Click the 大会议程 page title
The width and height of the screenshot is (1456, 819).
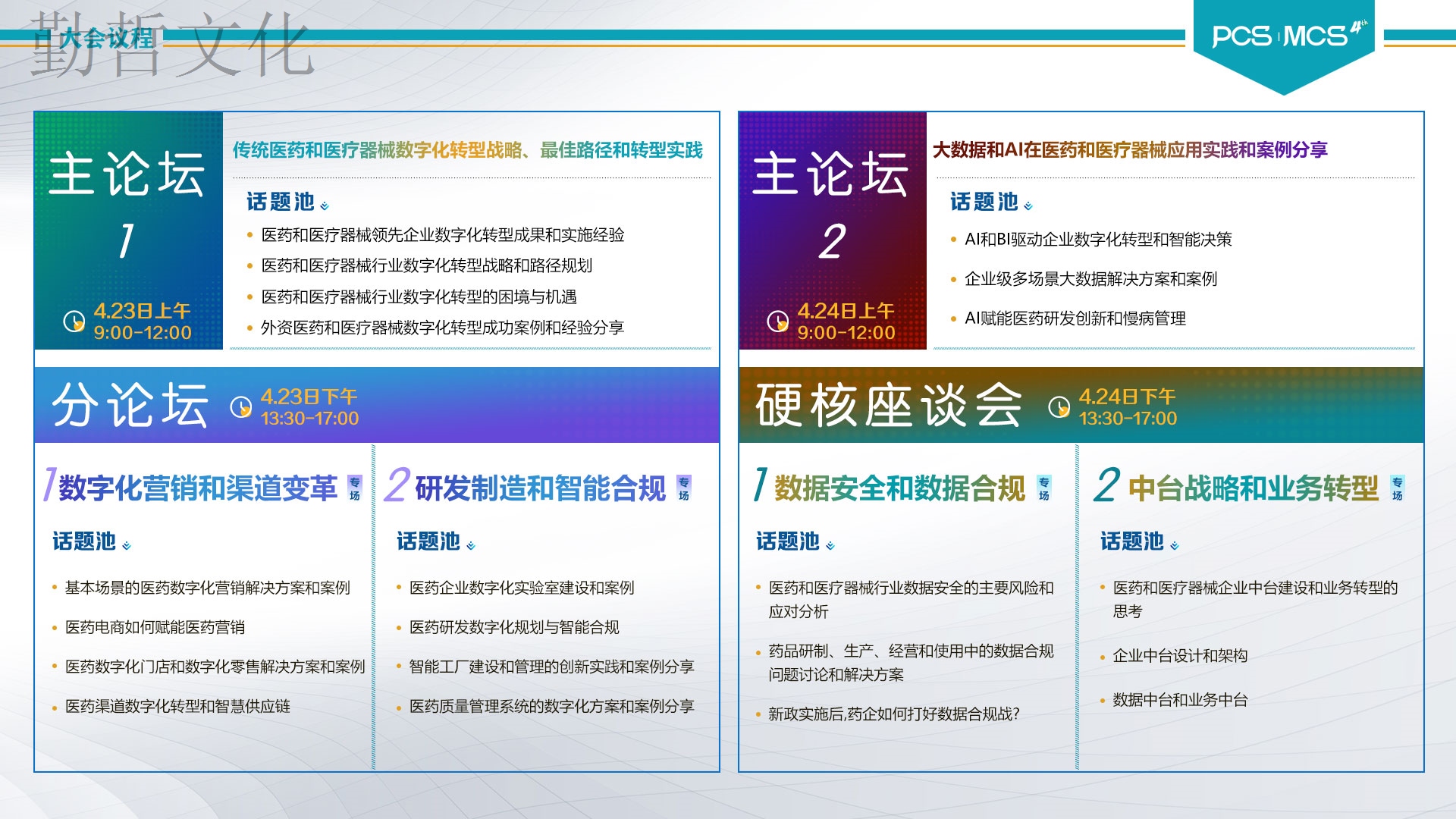point(106,38)
